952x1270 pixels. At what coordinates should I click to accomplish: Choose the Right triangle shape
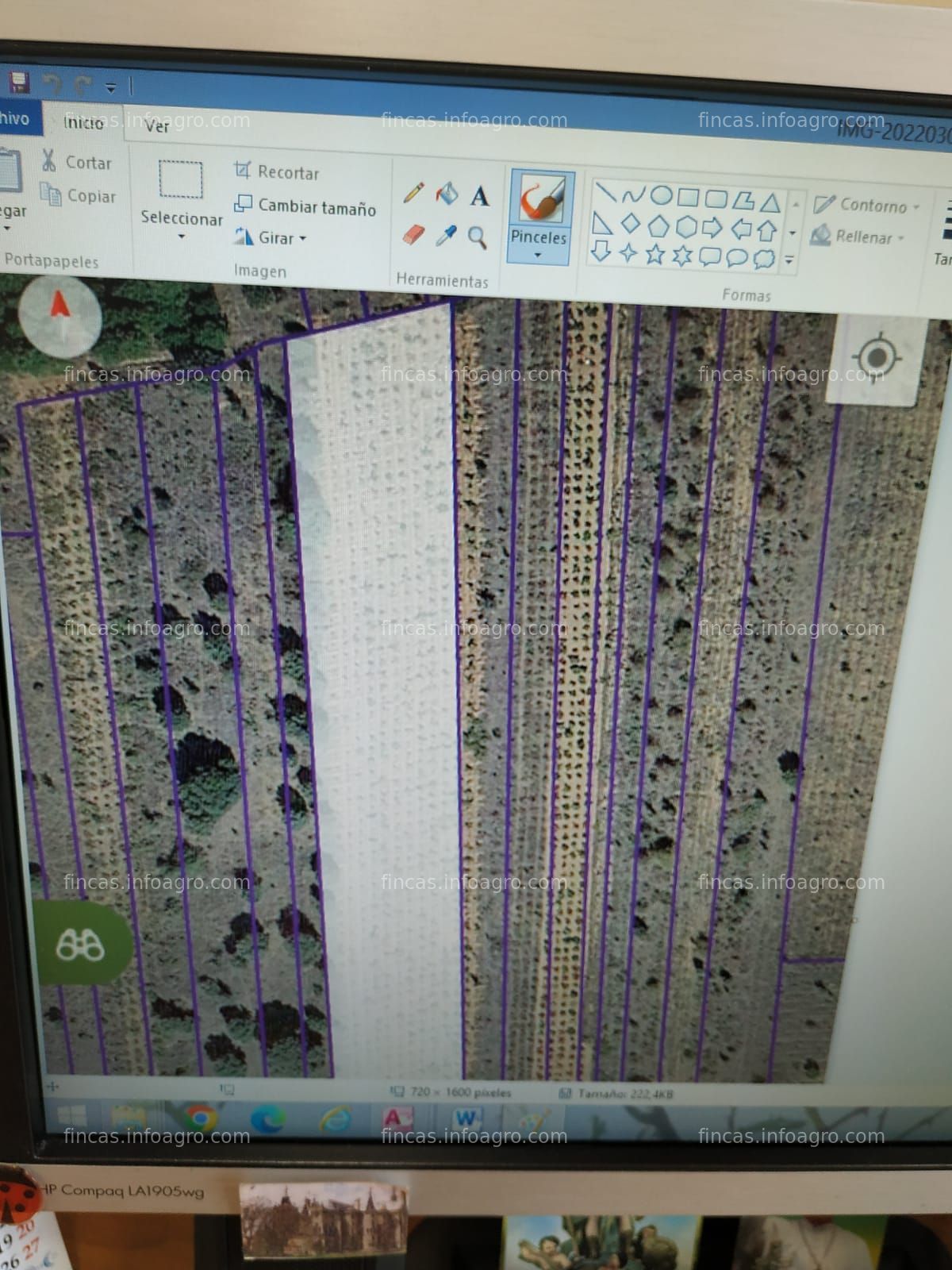[x=602, y=224]
